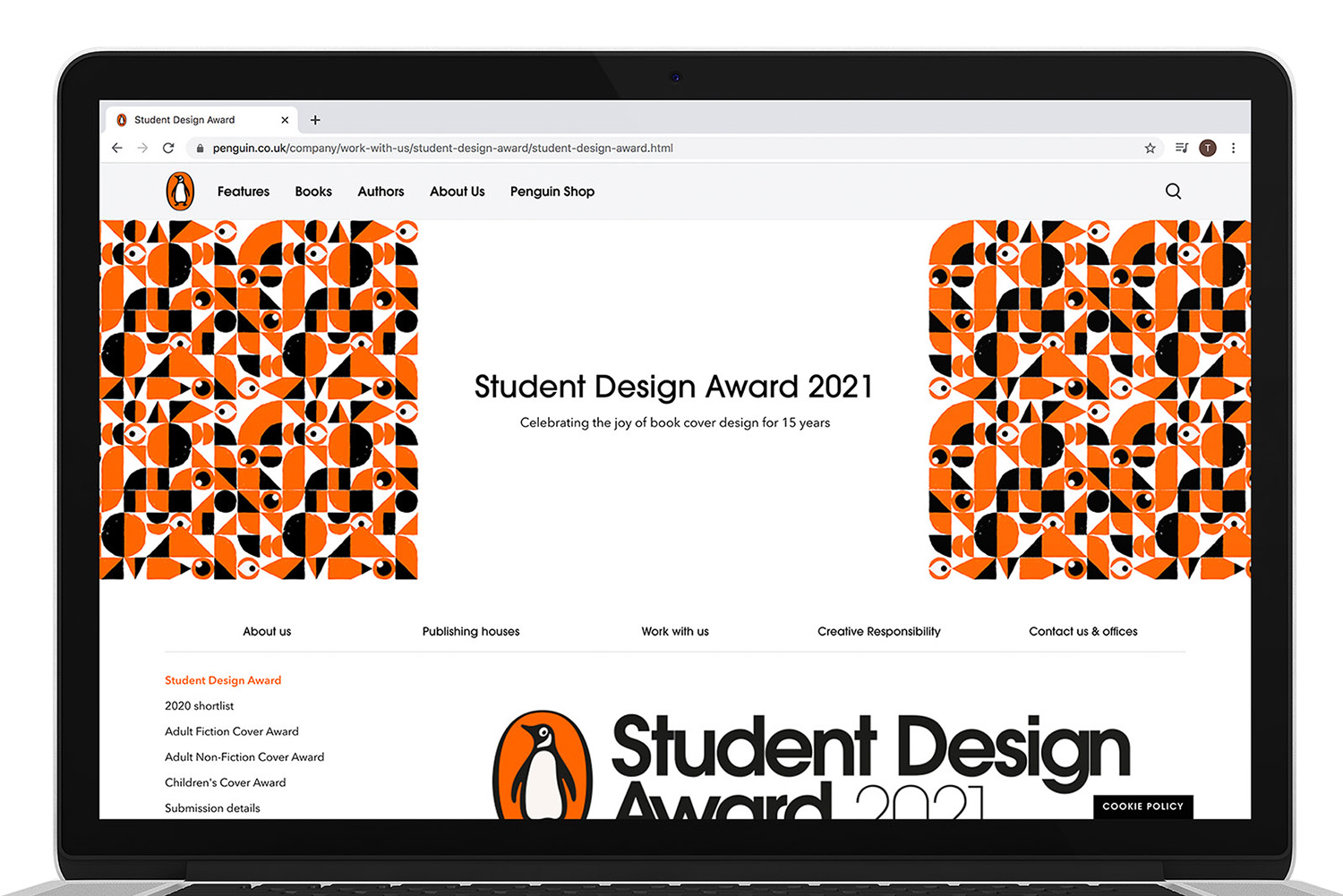Click the Penguin favicon on the browser tab
This screenshot has width=1343, height=896.
[122, 120]
